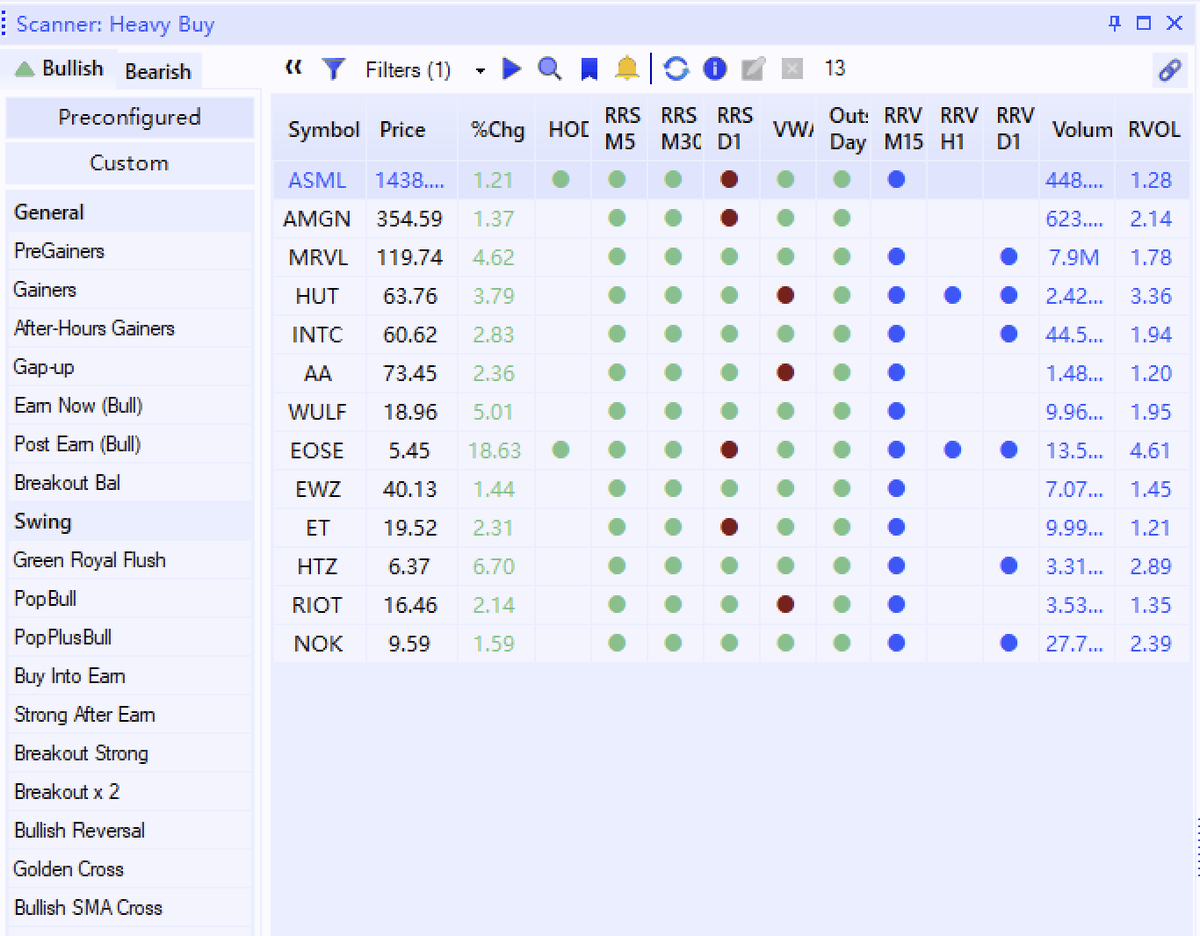Select Bullish SMA Cross scan

[129, 908]
